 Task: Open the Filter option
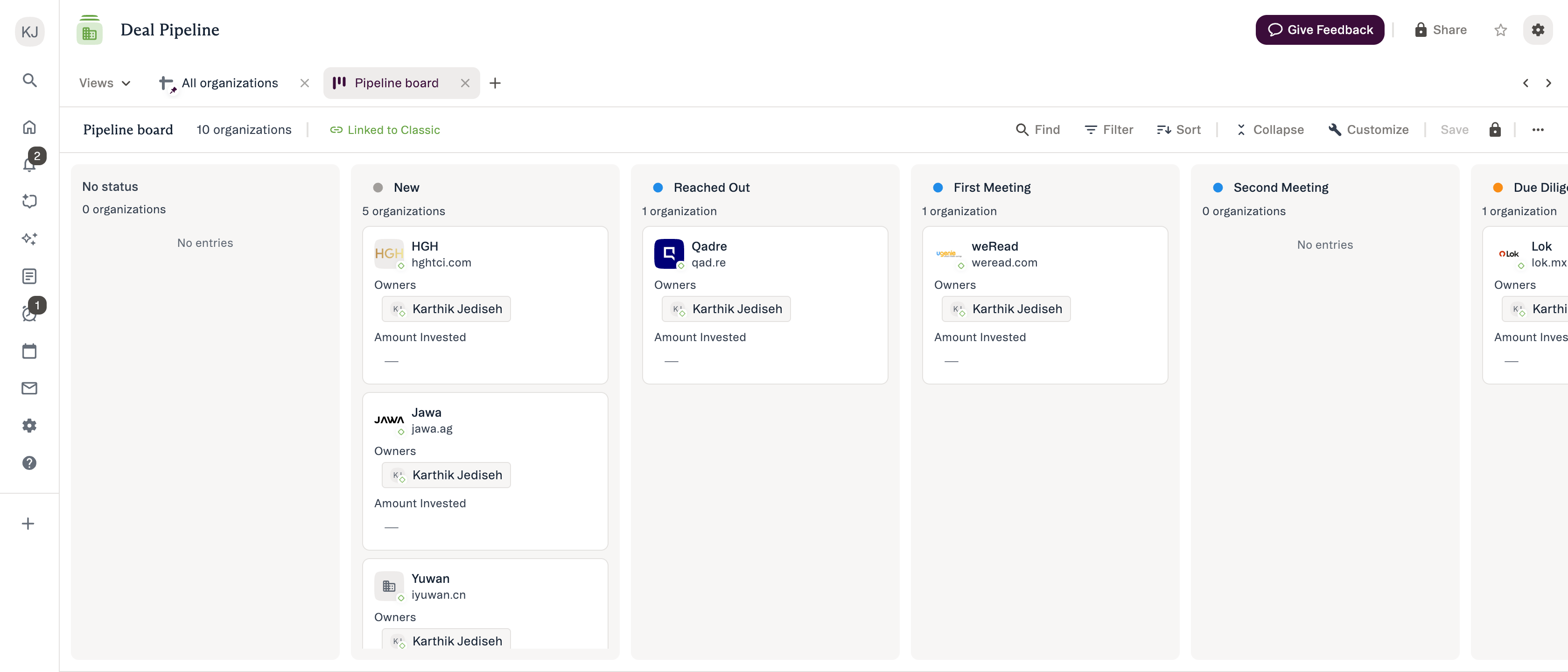(1108, 130)
